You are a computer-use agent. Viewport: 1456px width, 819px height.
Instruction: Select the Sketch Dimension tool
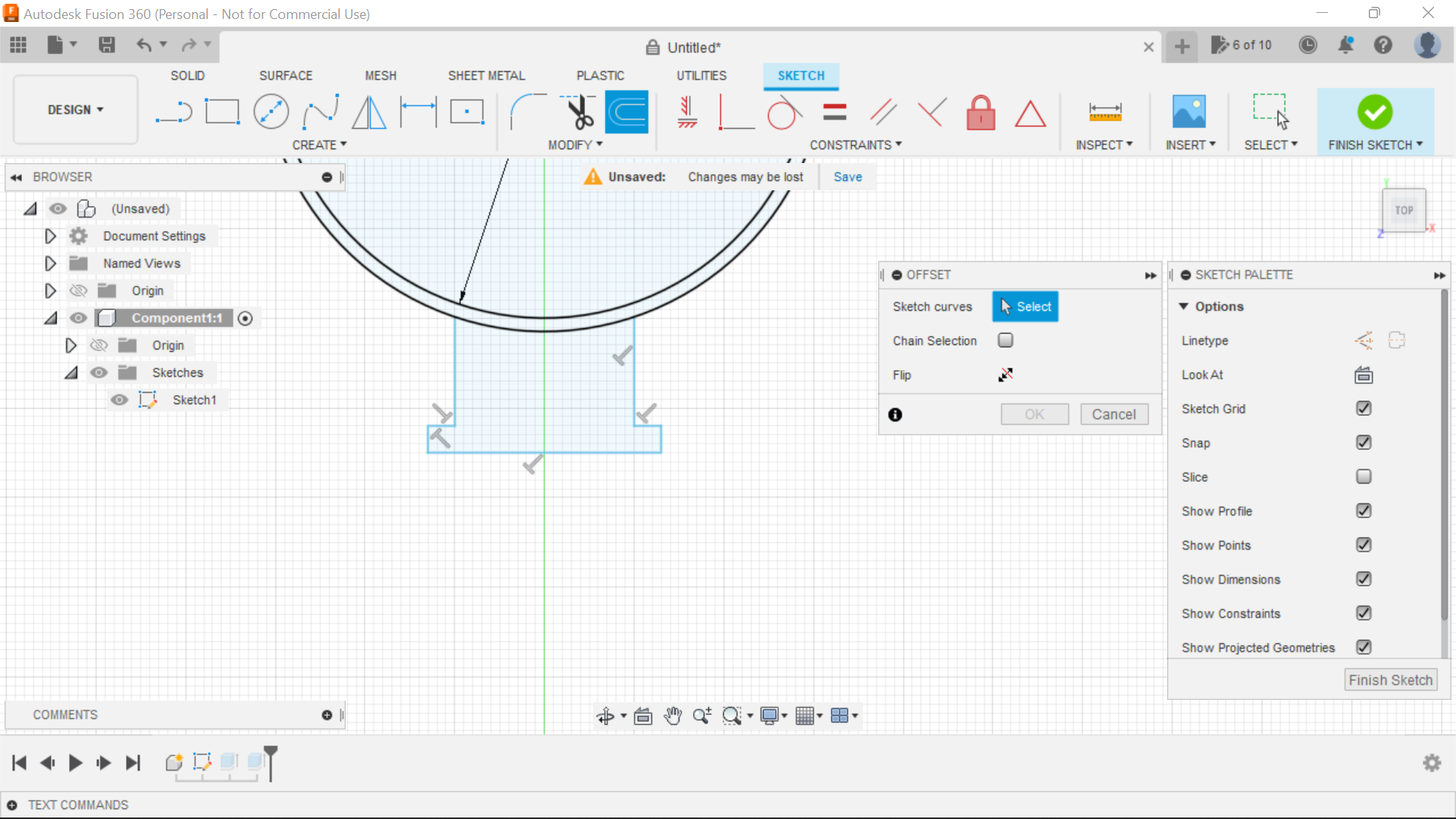418,111
